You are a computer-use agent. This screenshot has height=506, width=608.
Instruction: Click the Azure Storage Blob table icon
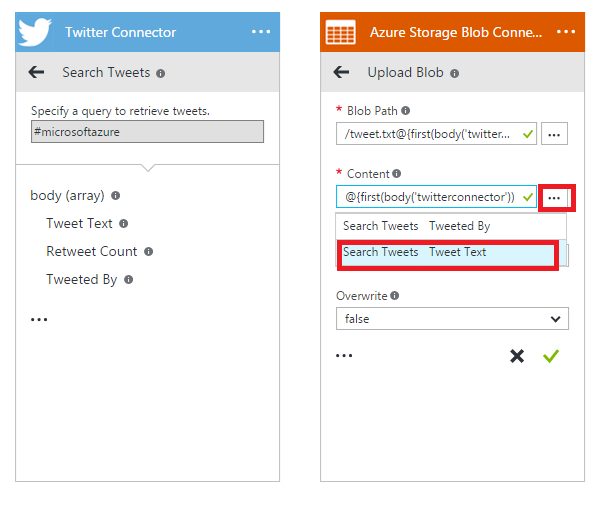click(x=341, y=32)
